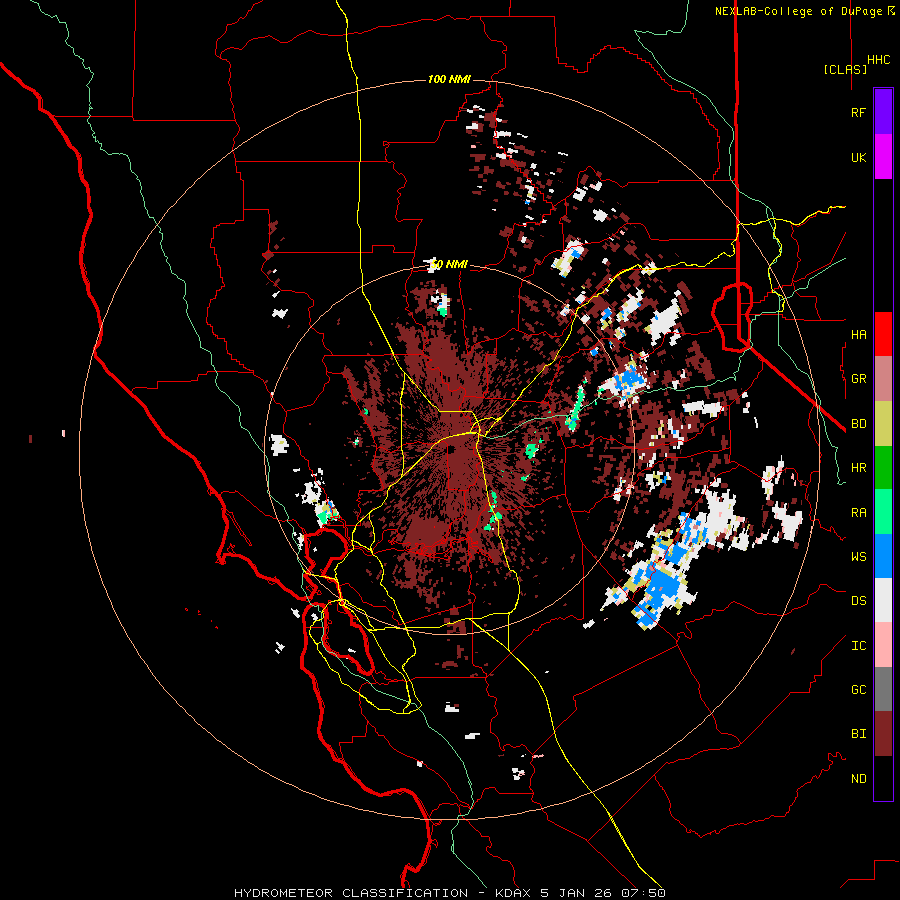Image resolution: width=900 pixels, height=900 pixels.
Task: Click the WS legend label
Action: tap(858, 557)
